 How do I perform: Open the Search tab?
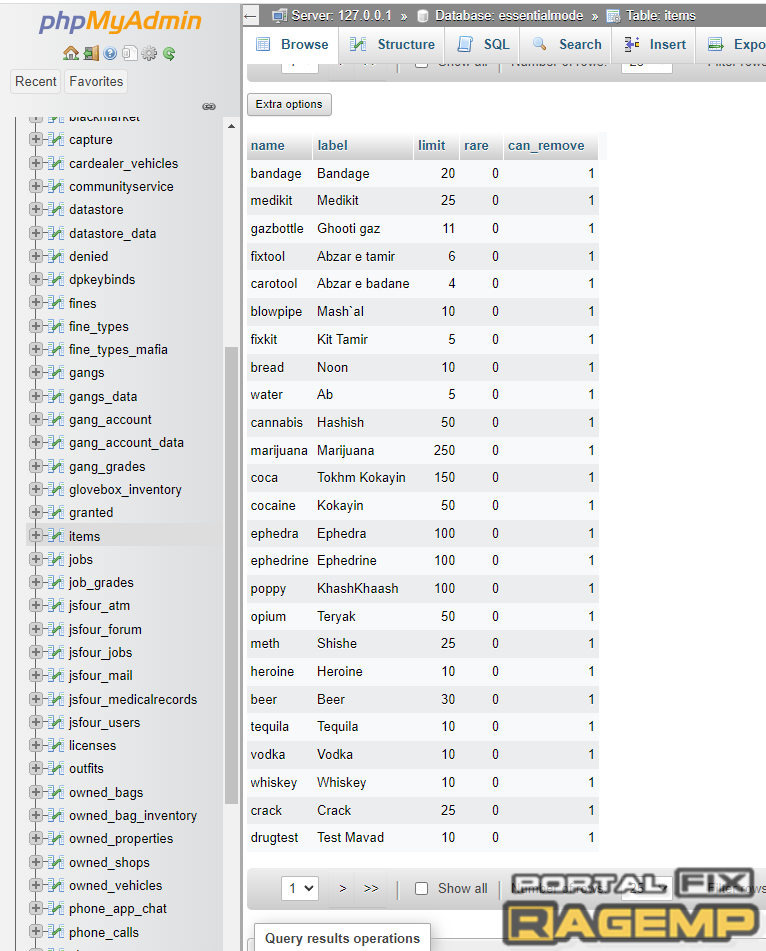[x=566, y=44]
